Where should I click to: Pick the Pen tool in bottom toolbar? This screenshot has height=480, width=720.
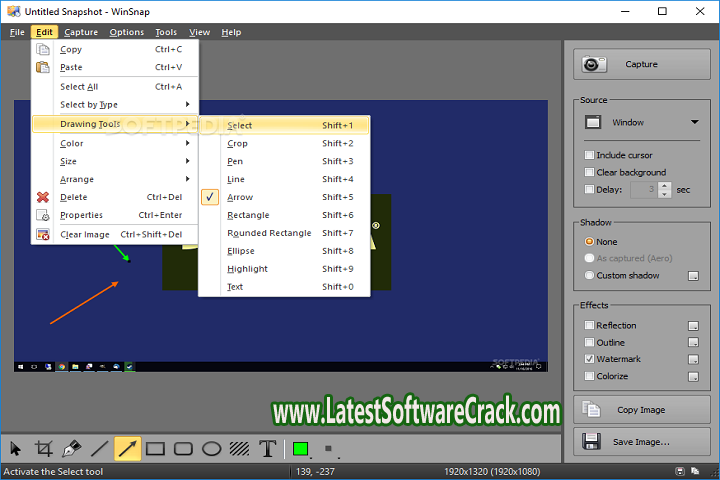click(72, 449)
